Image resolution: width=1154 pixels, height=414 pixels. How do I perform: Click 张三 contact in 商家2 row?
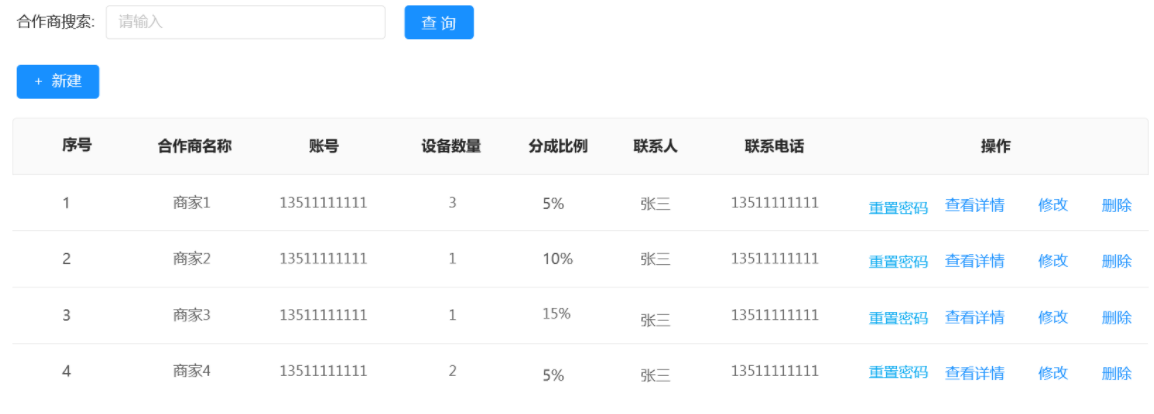click(x=655, y=259)
